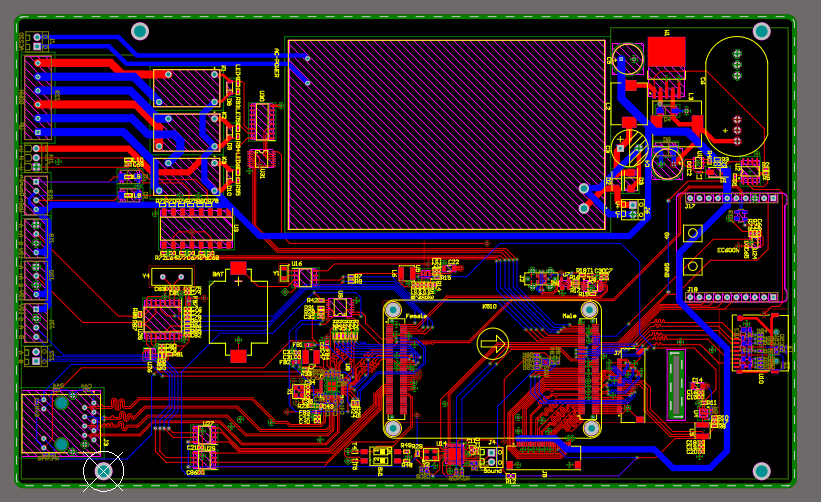Click the large hatched AC-POWER module
Viewport: 821px width, 502px height.
pyautogui.click(x=446, y=135)
